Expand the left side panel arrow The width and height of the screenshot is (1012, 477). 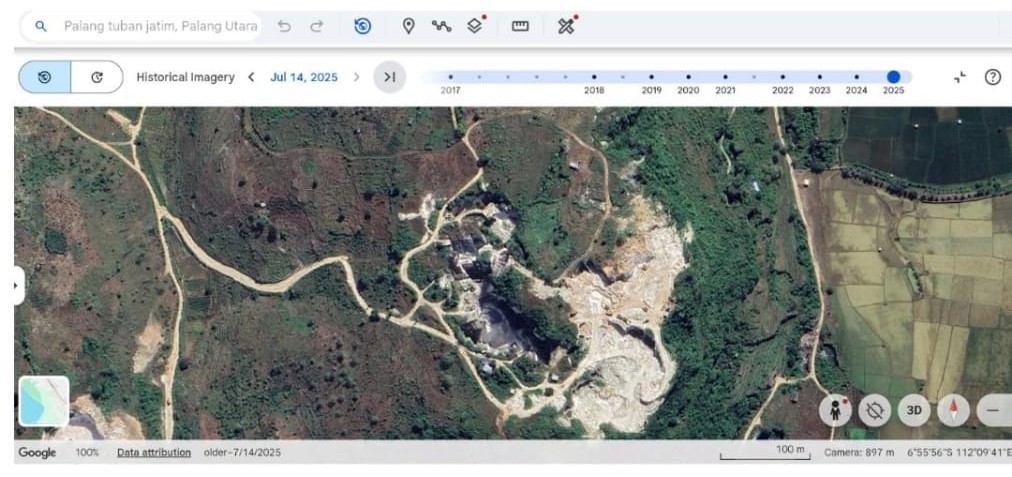[x=16, y=286]
